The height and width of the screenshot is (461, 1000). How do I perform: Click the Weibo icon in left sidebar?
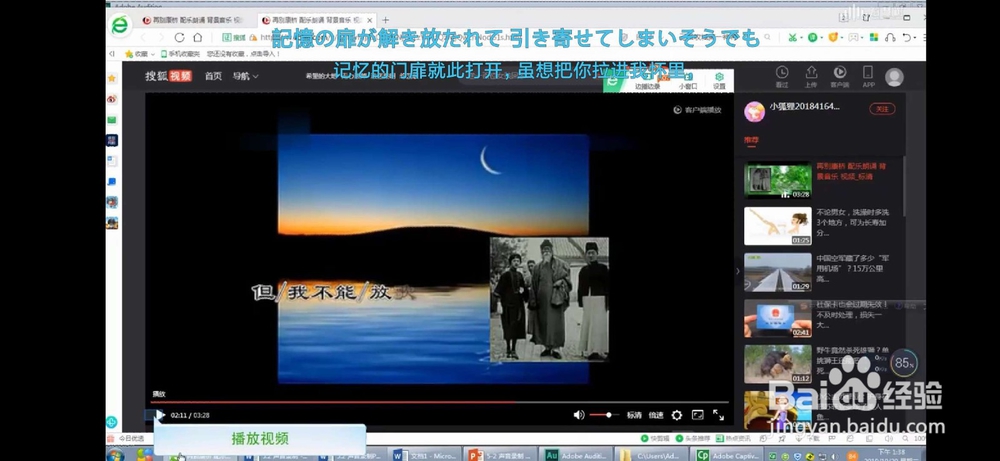112,99
